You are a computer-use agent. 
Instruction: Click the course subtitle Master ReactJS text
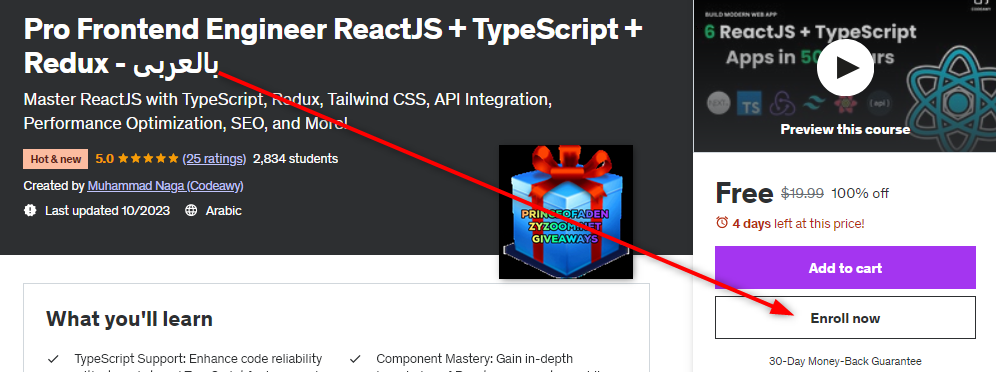(x=288, y=111)
